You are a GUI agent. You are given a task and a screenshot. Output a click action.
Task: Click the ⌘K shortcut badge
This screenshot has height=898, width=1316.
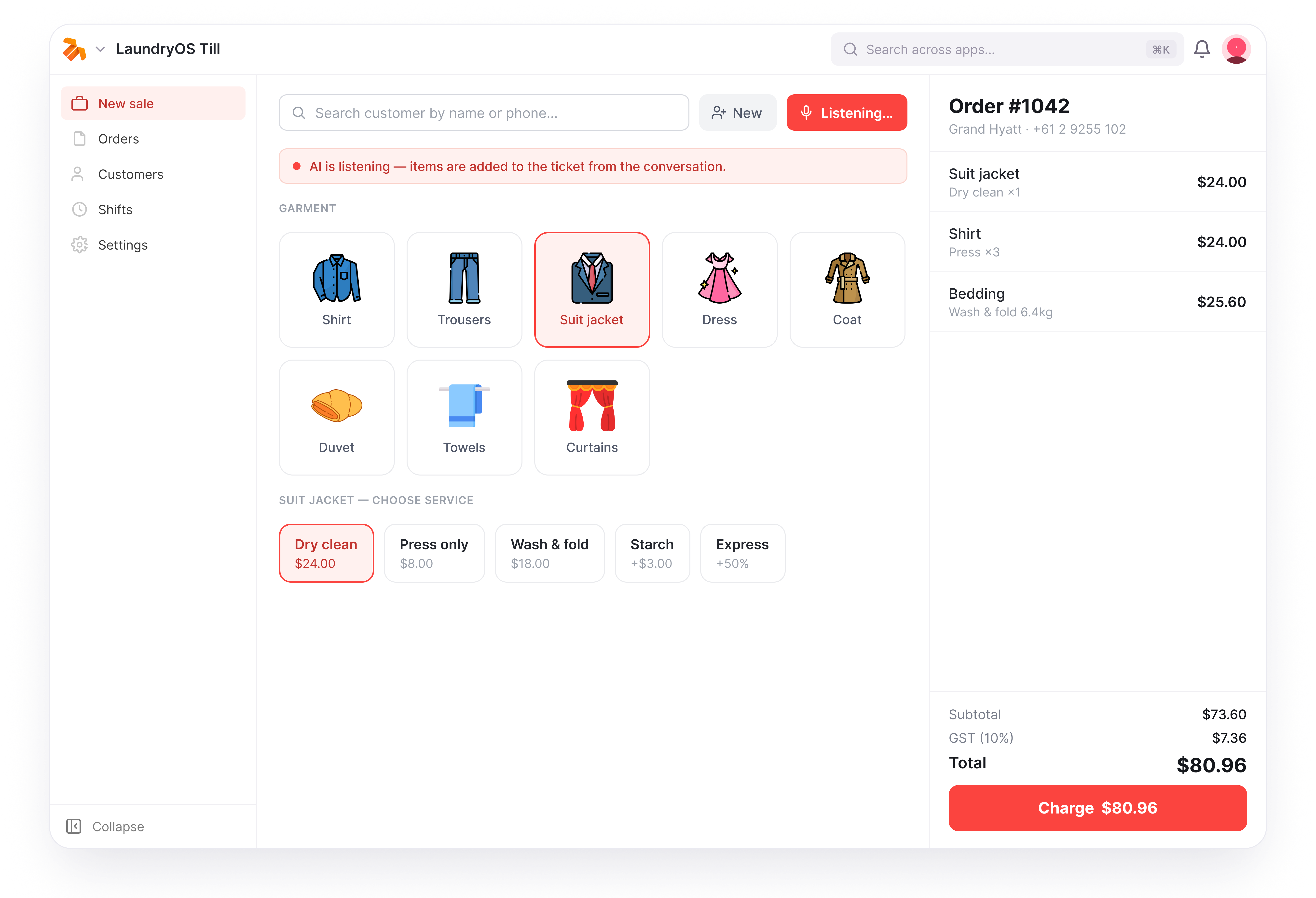1161,49
